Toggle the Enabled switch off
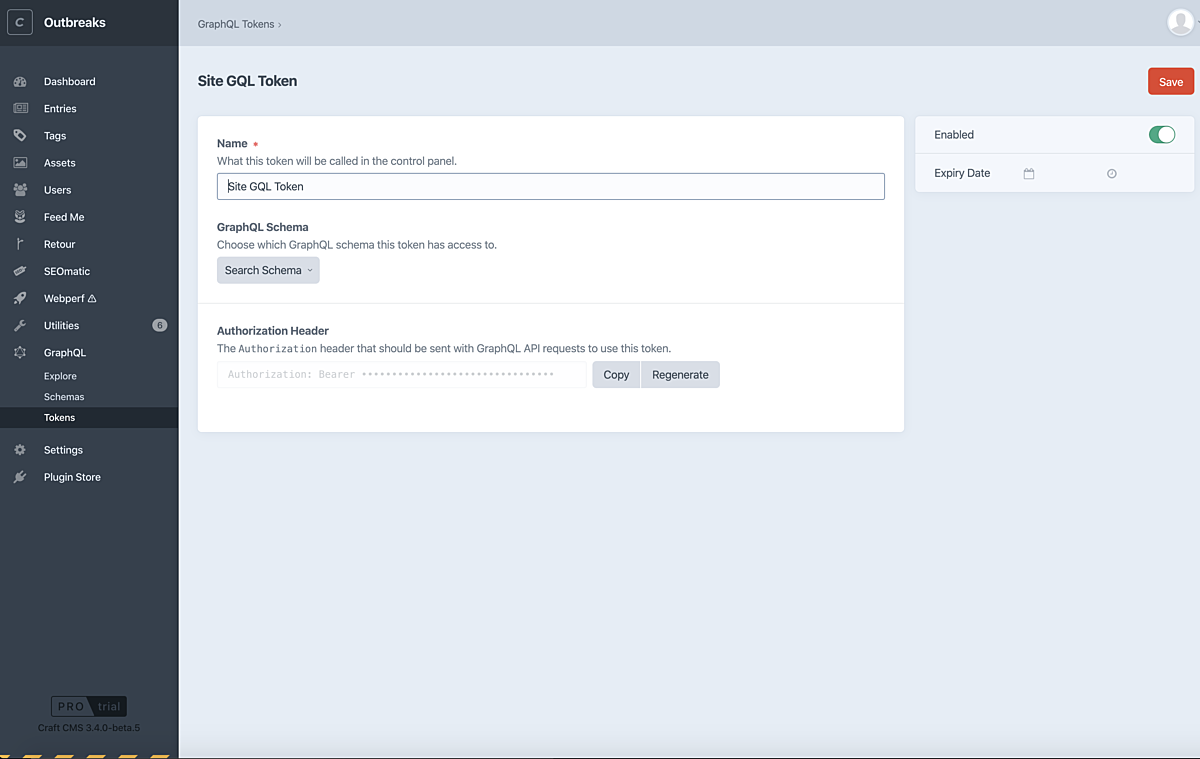The height and width of the screenshot is (759, 1200). pos(1162,135)
